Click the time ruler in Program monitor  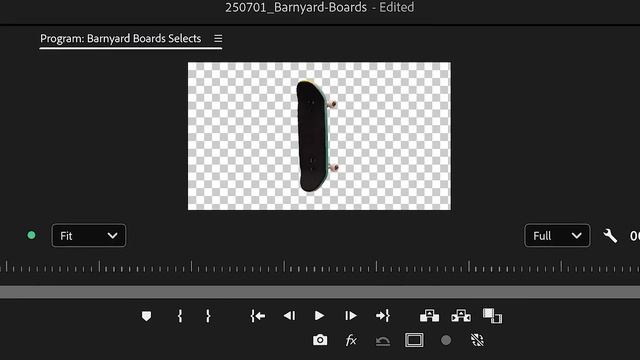pos(320,267)
